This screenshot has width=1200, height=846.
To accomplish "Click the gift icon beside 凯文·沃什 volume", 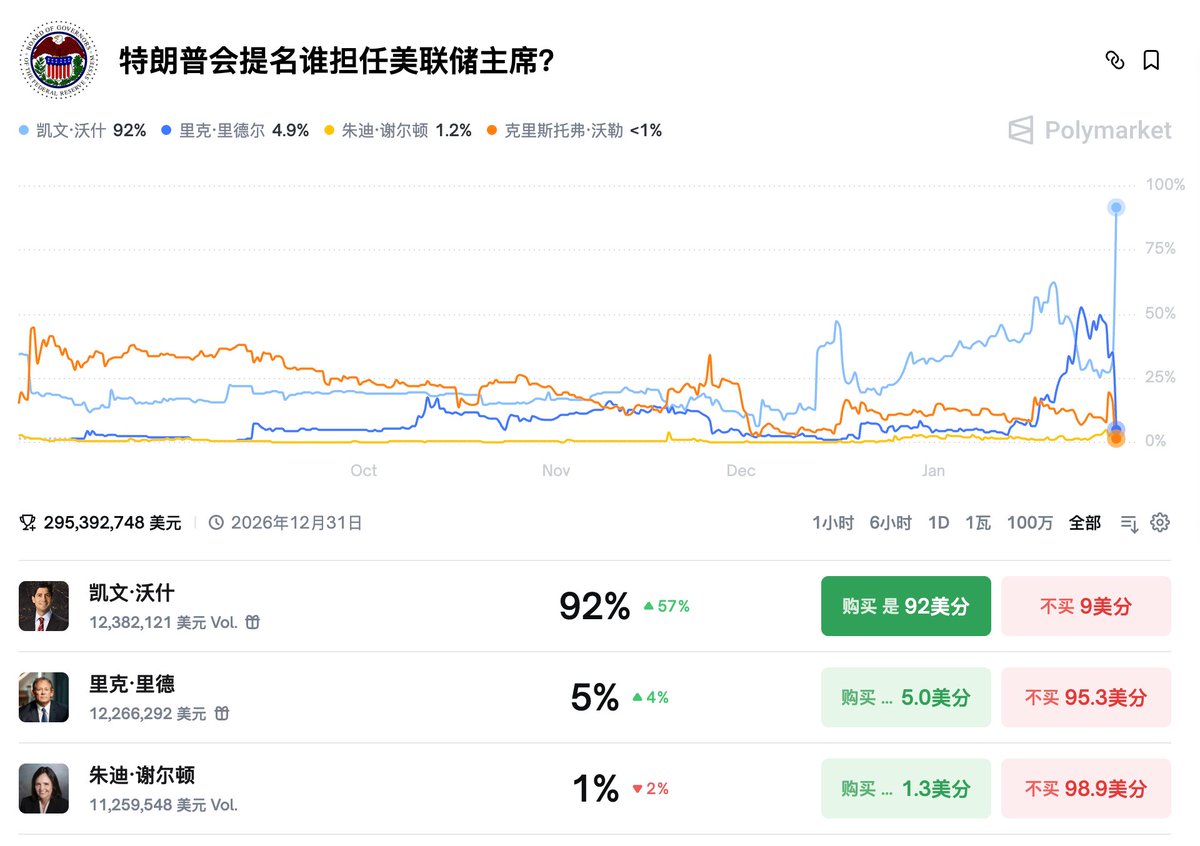I will 253,622.
